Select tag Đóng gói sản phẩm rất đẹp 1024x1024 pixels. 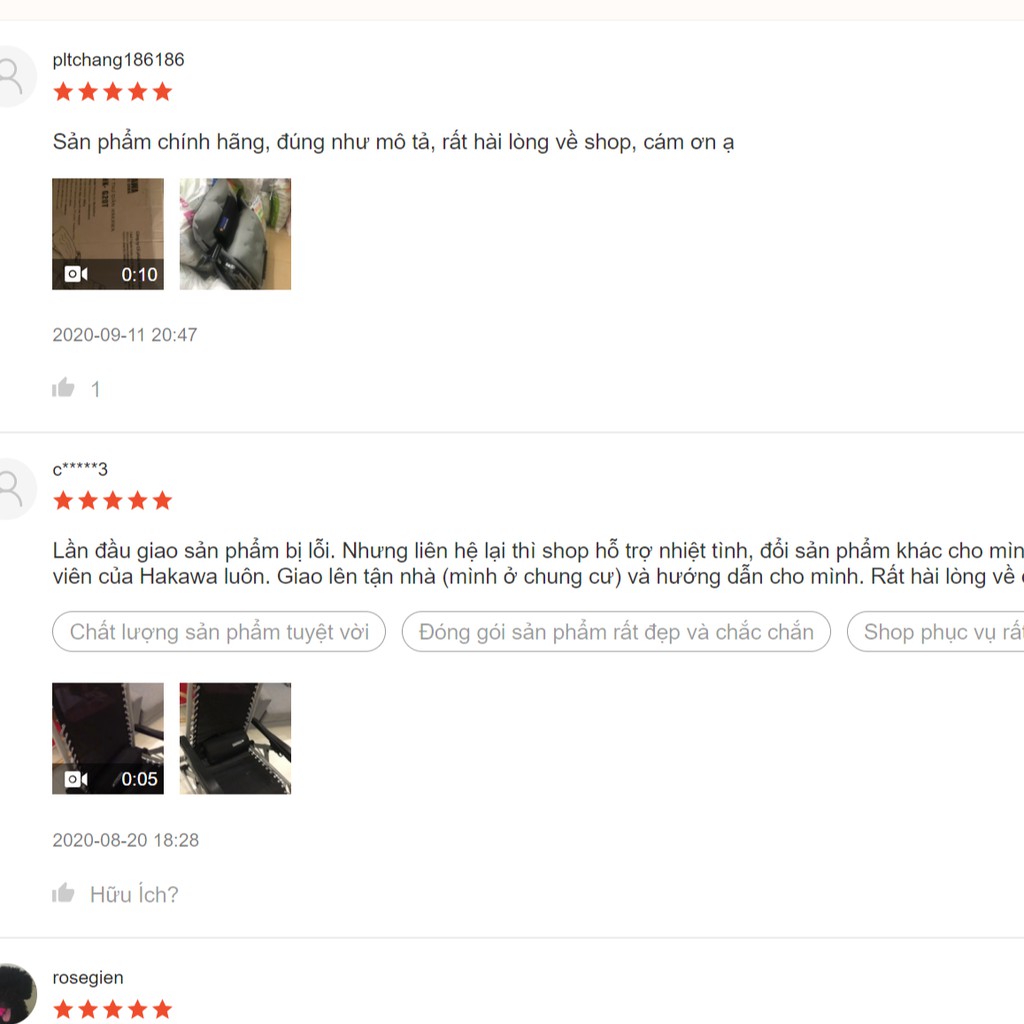tap(616, 632)
